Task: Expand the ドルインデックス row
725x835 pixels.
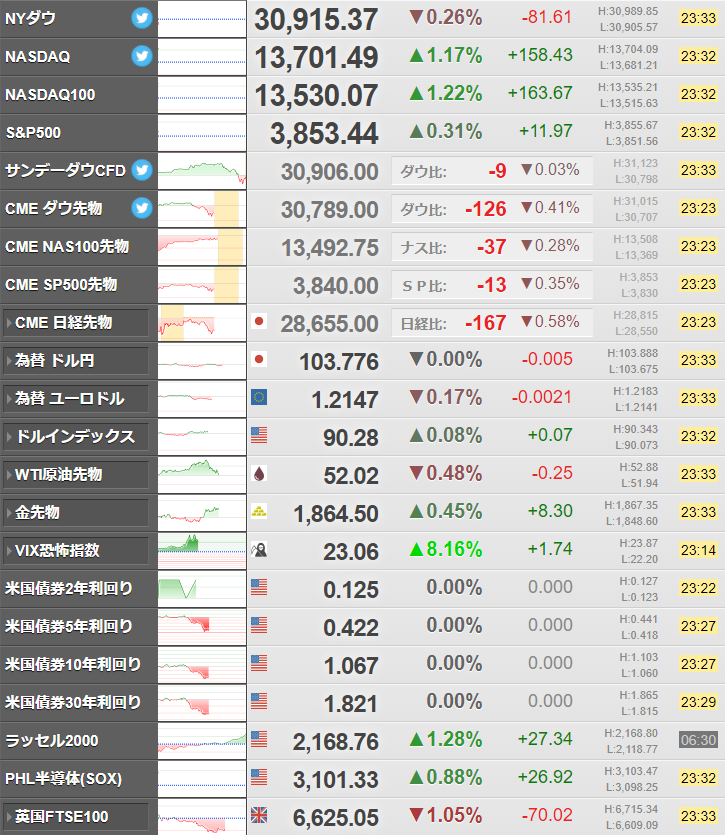Action: [76, 437]
